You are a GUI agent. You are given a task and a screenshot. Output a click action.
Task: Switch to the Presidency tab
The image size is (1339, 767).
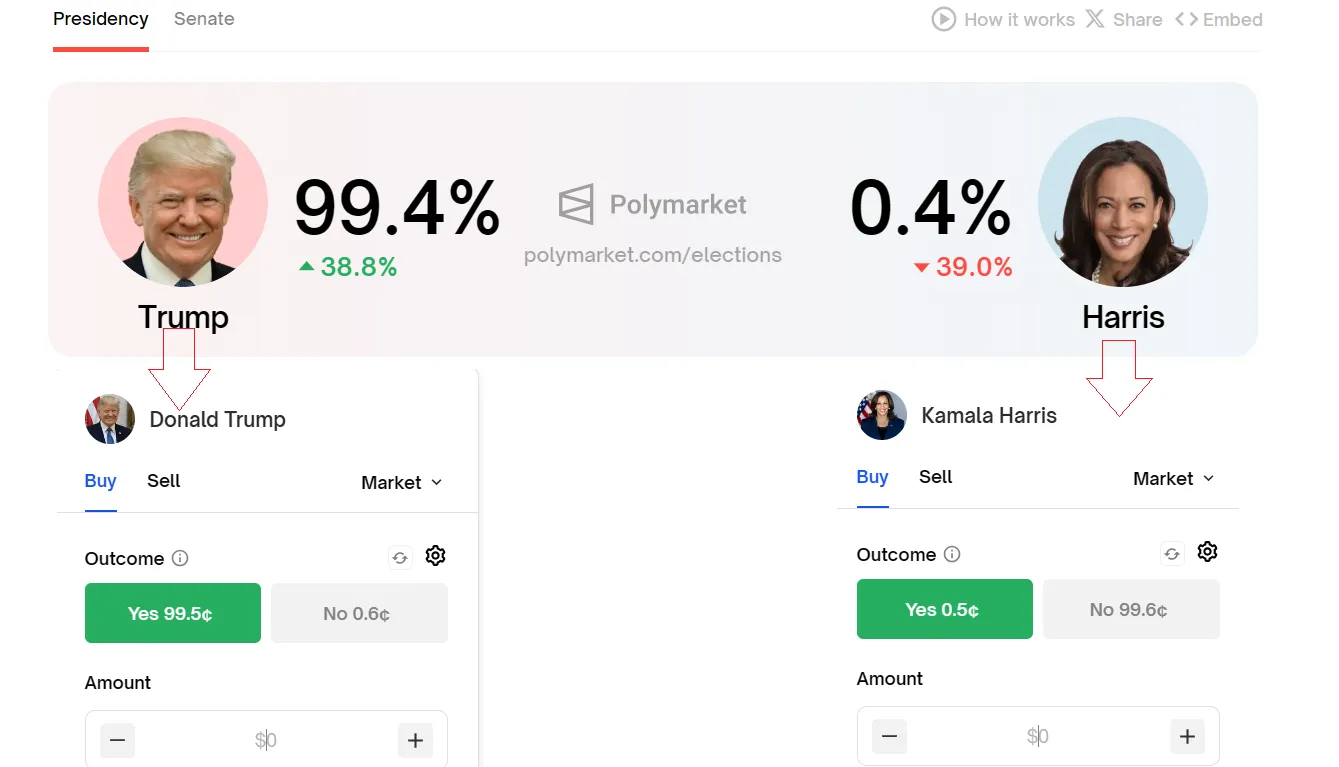tap(100, 19)
